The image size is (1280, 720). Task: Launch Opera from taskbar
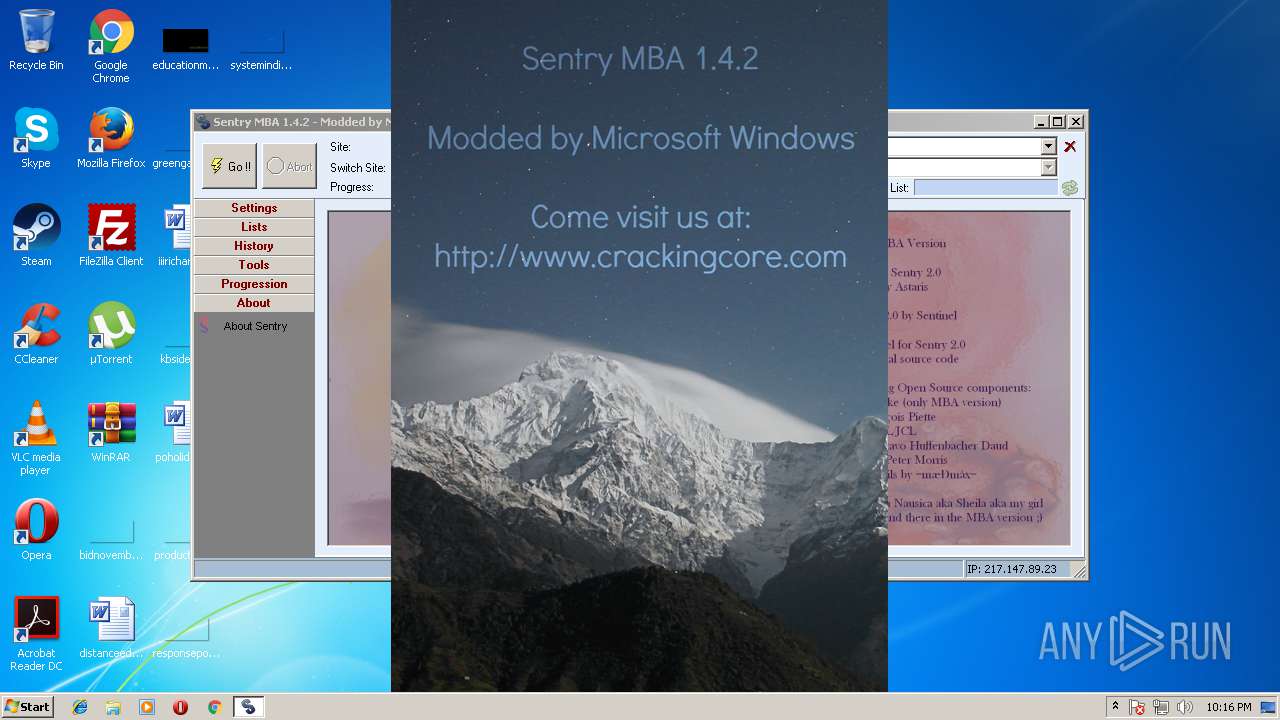pyautogui.click(x=180, y=707)
